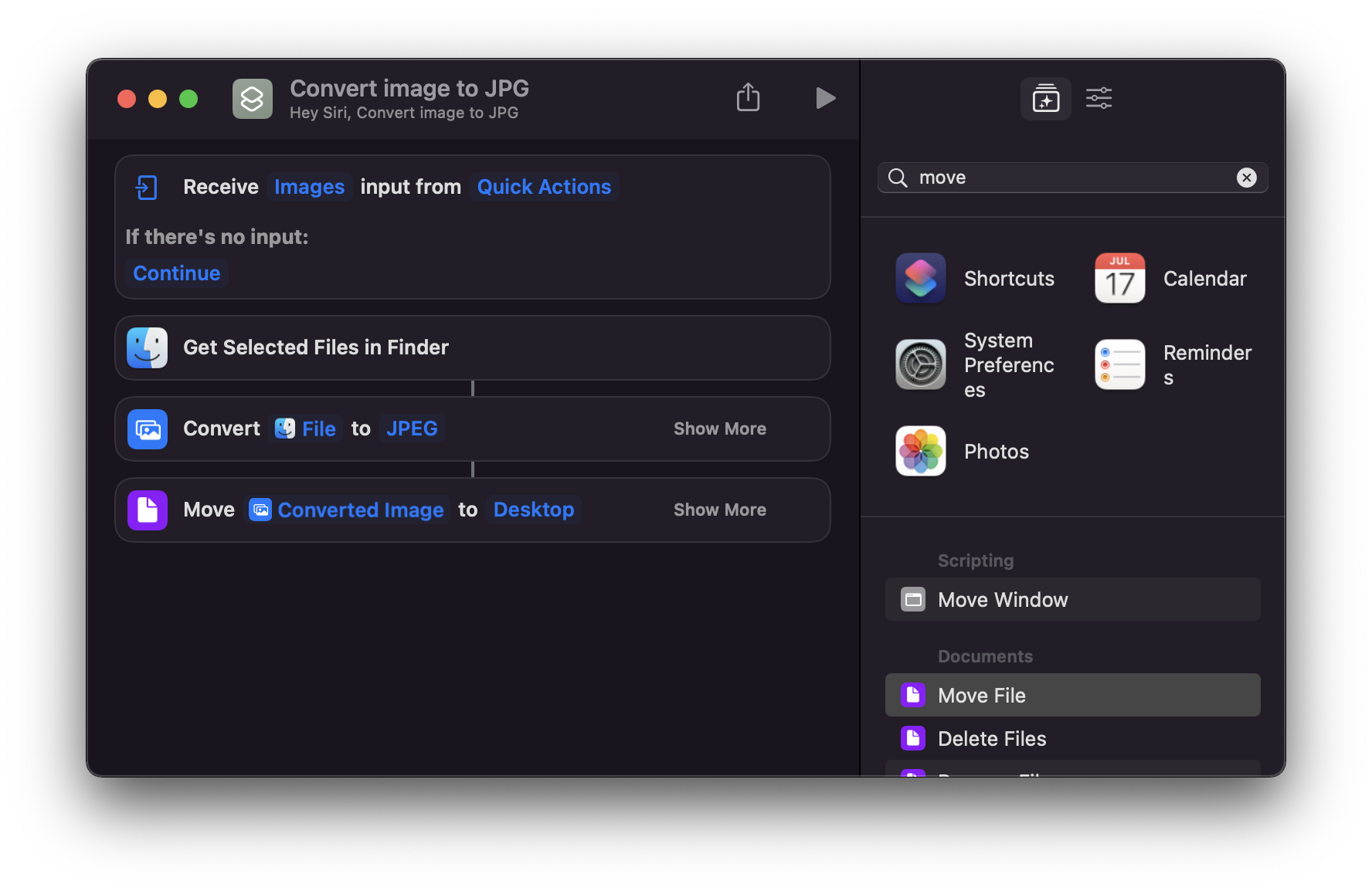
Task: Clear the search field text
Action: click(x=1246, y=178)
